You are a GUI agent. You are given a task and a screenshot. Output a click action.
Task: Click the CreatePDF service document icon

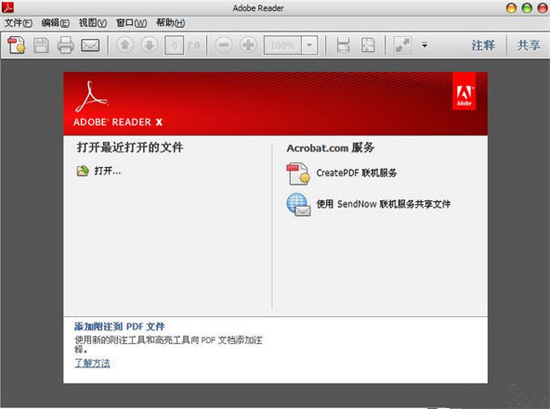click(298, 173)
